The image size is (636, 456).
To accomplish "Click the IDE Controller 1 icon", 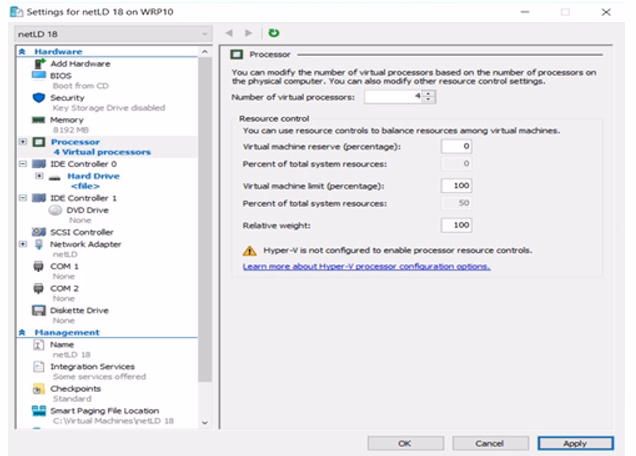I will [39, 198].
